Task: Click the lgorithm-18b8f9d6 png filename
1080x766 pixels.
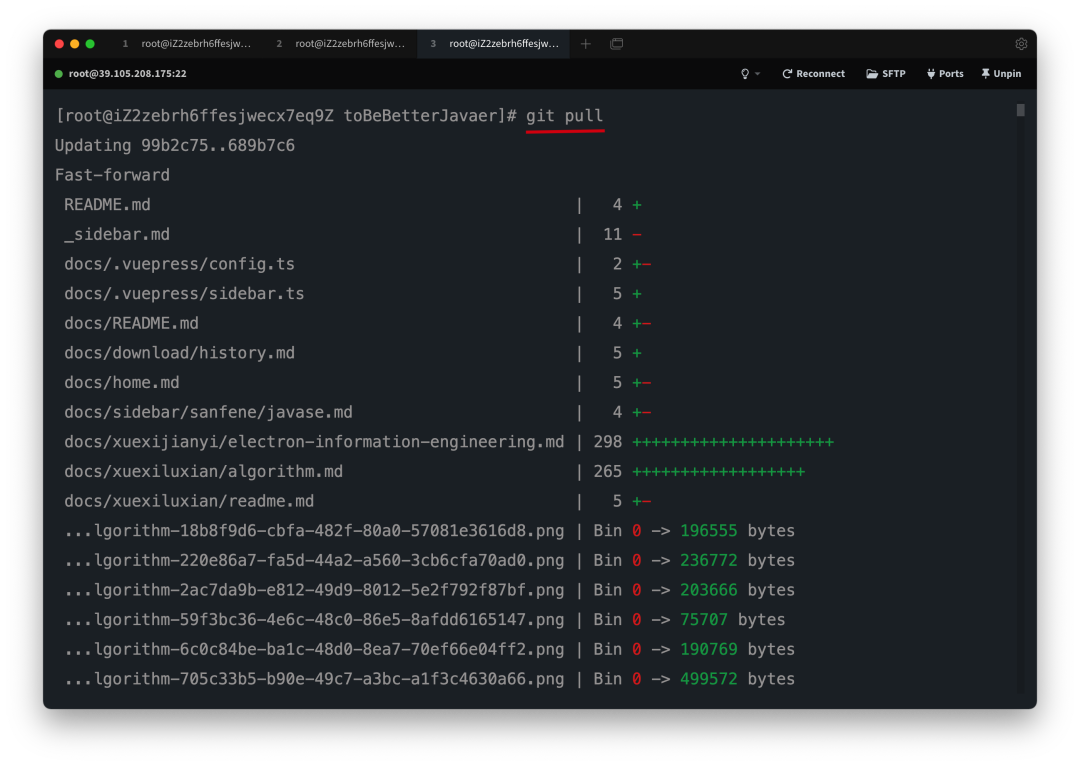Action: click(x=314, y=530)
